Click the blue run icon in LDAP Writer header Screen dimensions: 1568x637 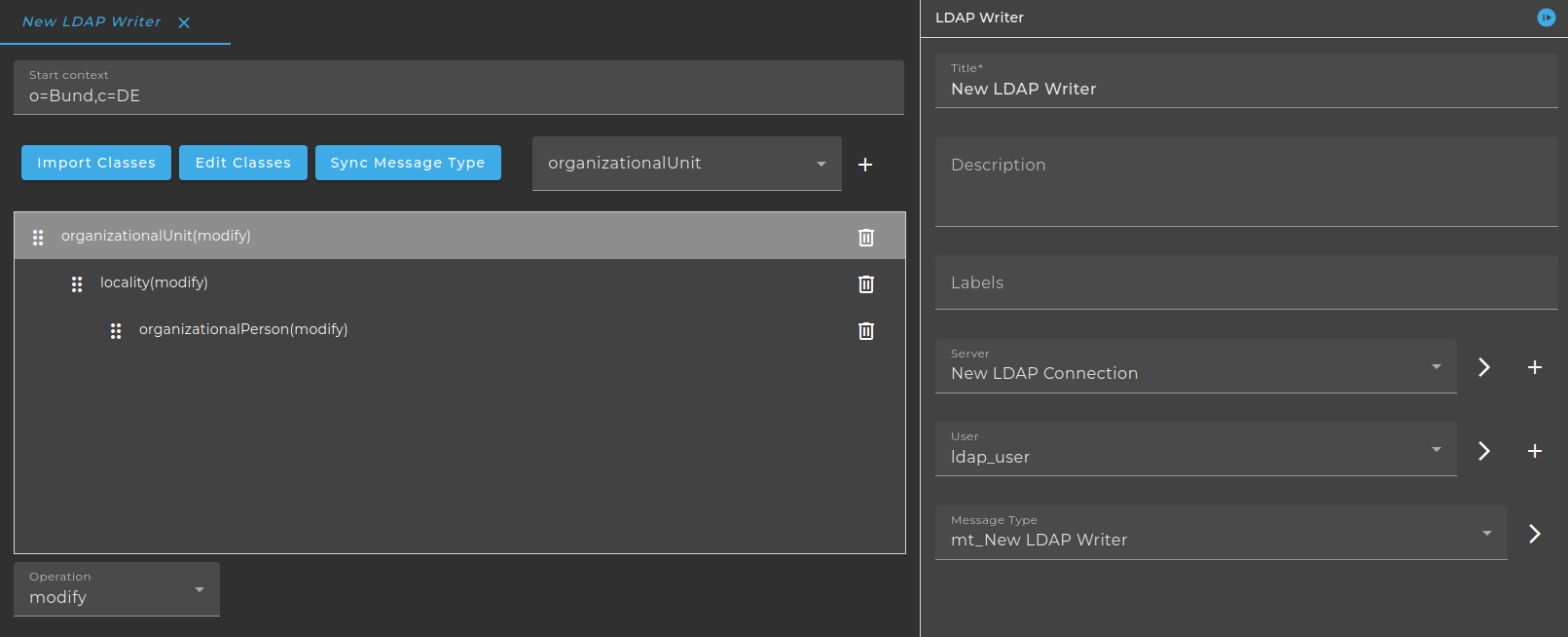click(x=1547, y=18)
